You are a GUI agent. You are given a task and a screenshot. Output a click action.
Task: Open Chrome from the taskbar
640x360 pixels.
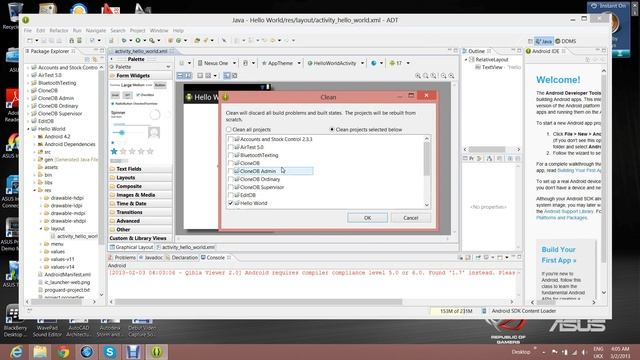point(63,352)
